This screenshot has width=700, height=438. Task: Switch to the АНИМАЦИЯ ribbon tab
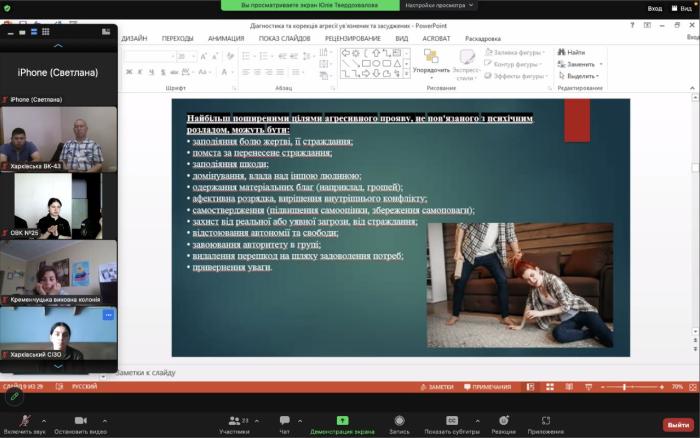(225, 38)
